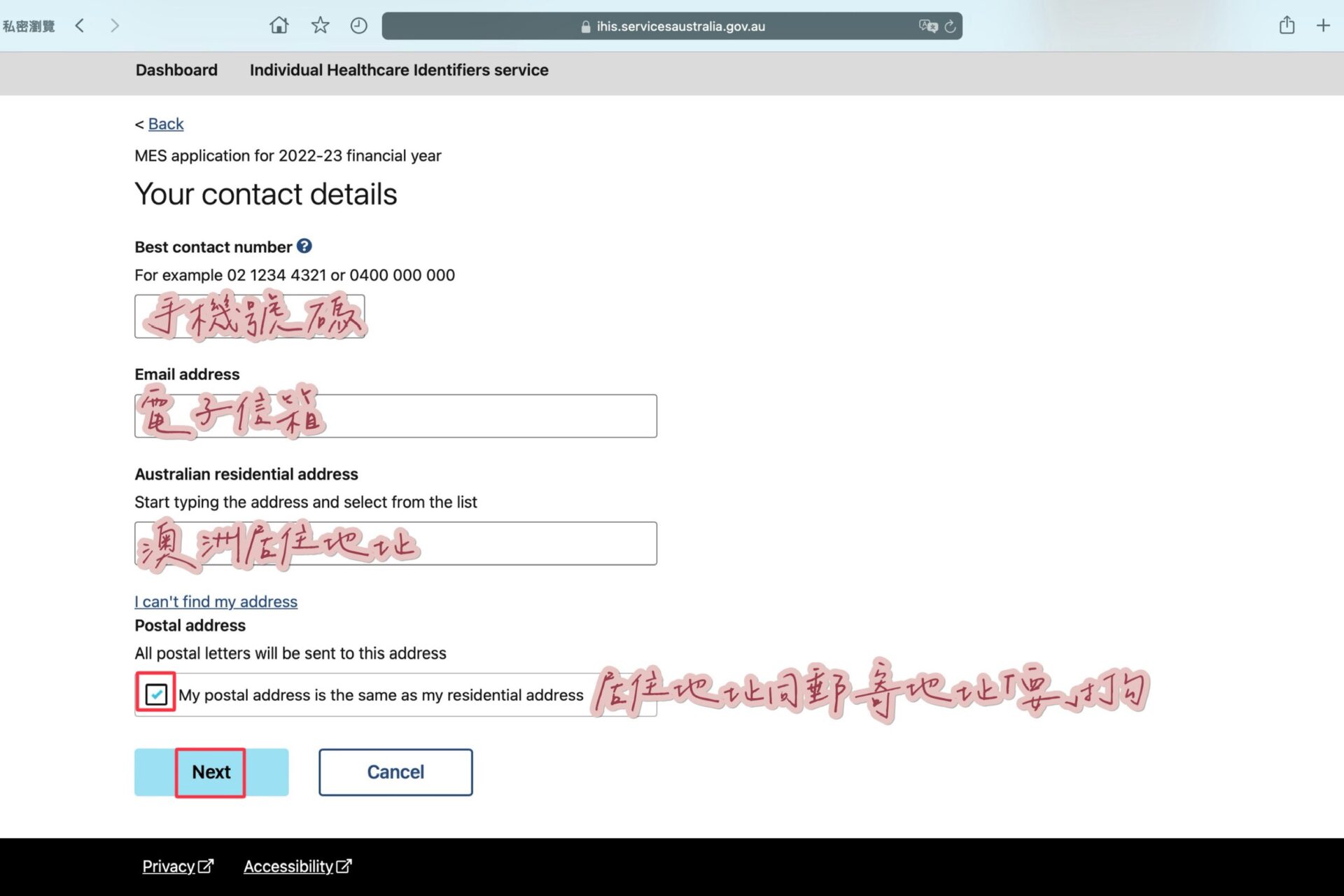Open browsing history clock icon
The width and height of the screenshot is (1344, 896).
358,26
